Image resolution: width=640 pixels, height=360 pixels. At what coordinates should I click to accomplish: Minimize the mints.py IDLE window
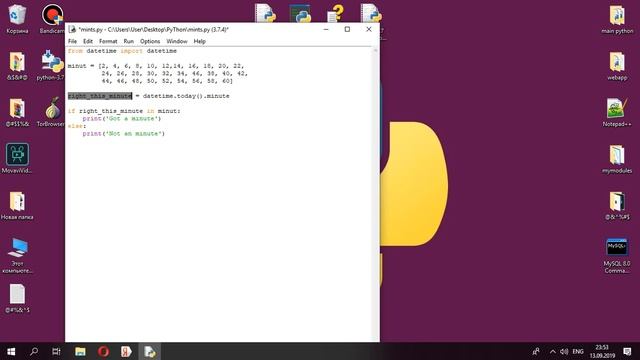coord(326,29)
